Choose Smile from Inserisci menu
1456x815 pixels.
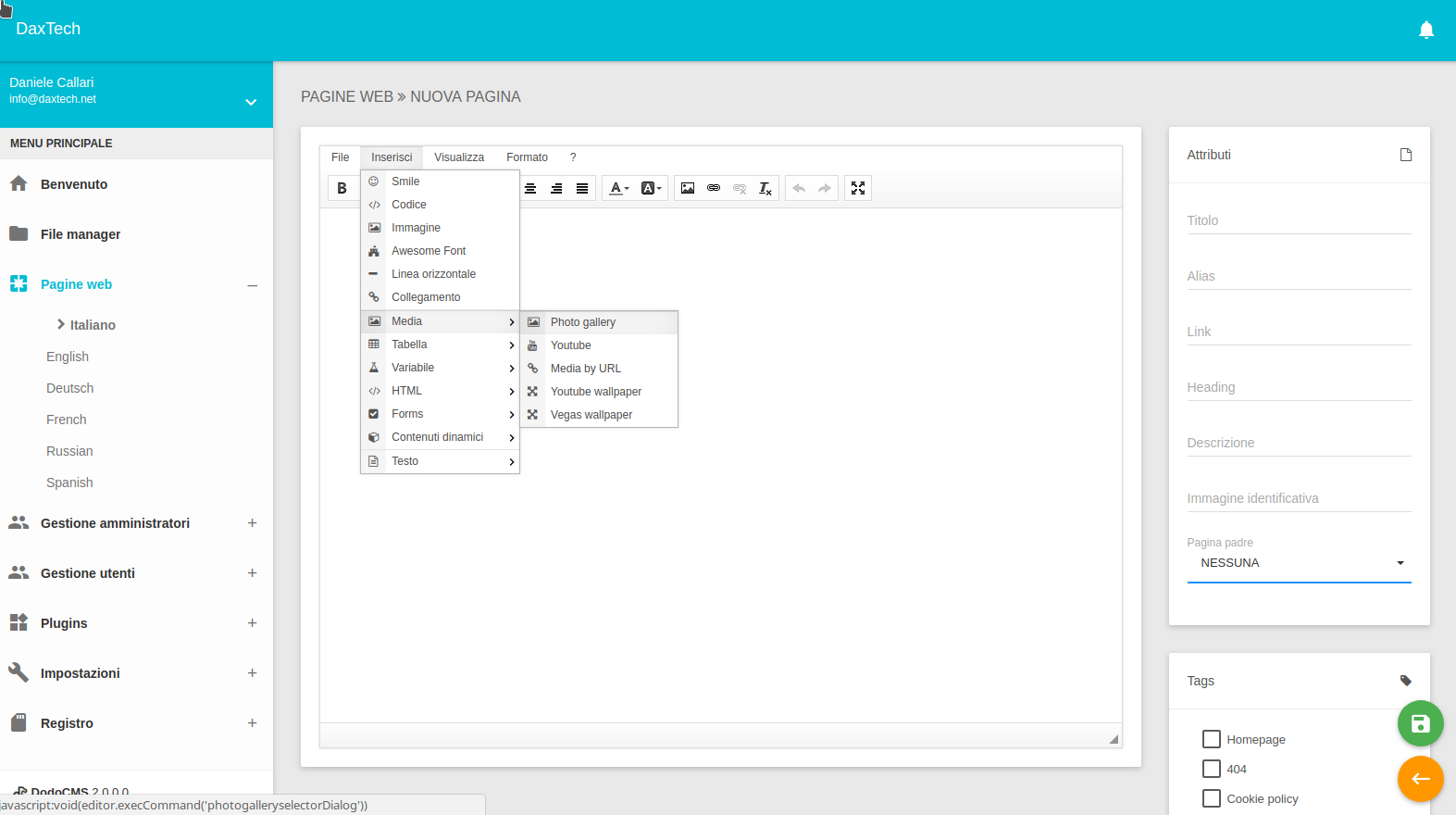[440, 182]
